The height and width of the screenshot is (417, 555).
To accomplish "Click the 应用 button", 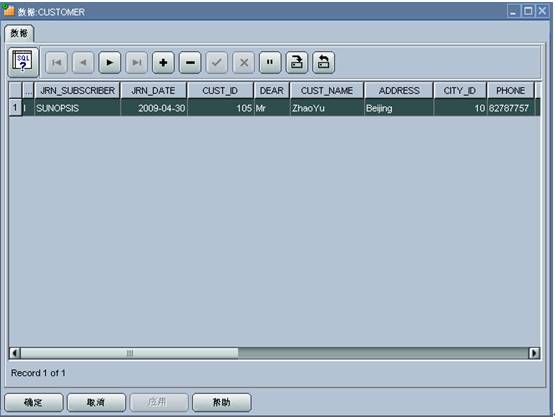I will click(x=159, y=402).
